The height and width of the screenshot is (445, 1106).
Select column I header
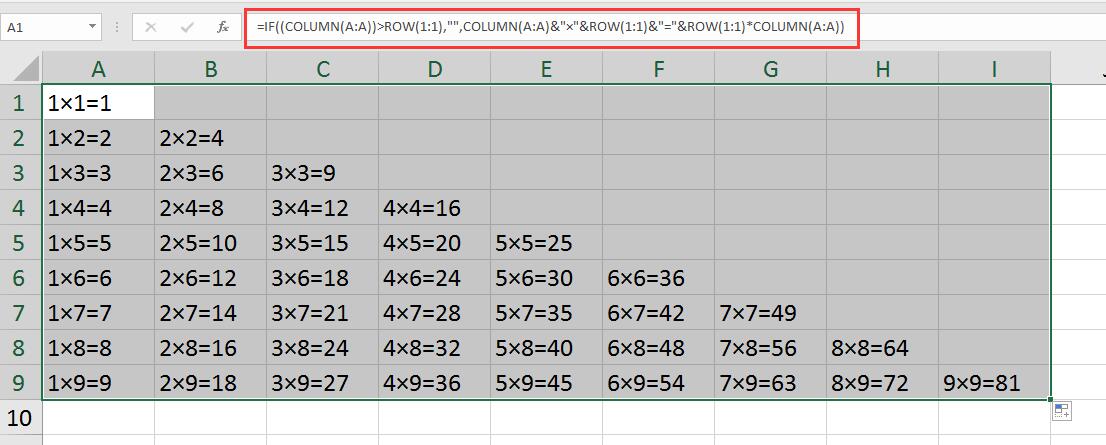(x=995, y=68)
